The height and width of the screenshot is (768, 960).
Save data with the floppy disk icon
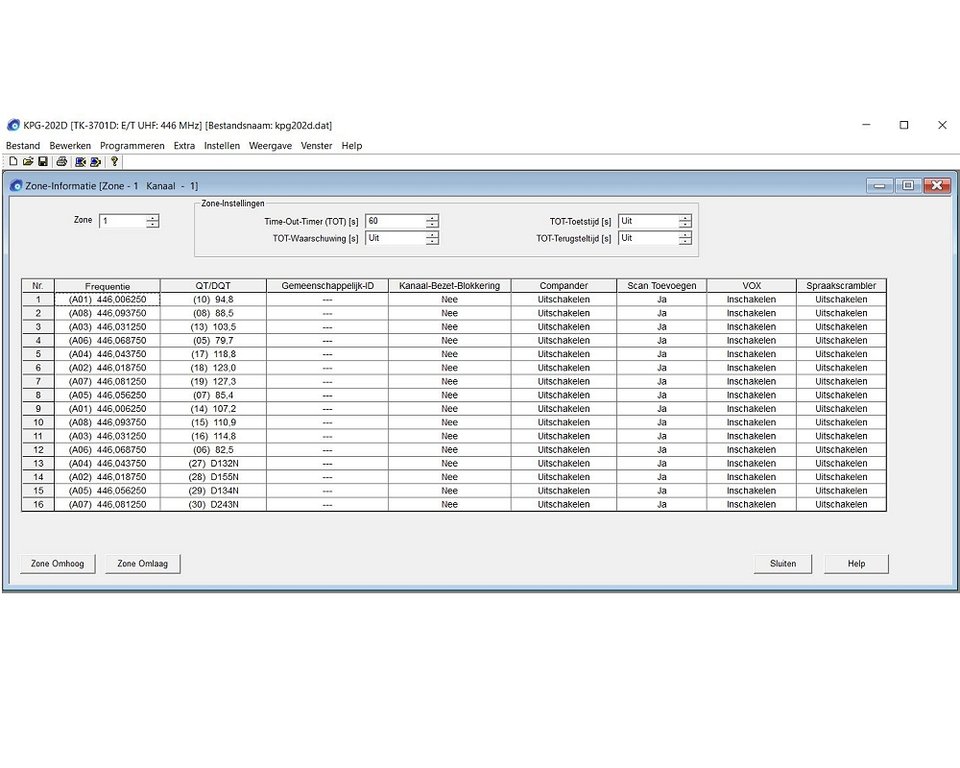click(x=43, y=161)
